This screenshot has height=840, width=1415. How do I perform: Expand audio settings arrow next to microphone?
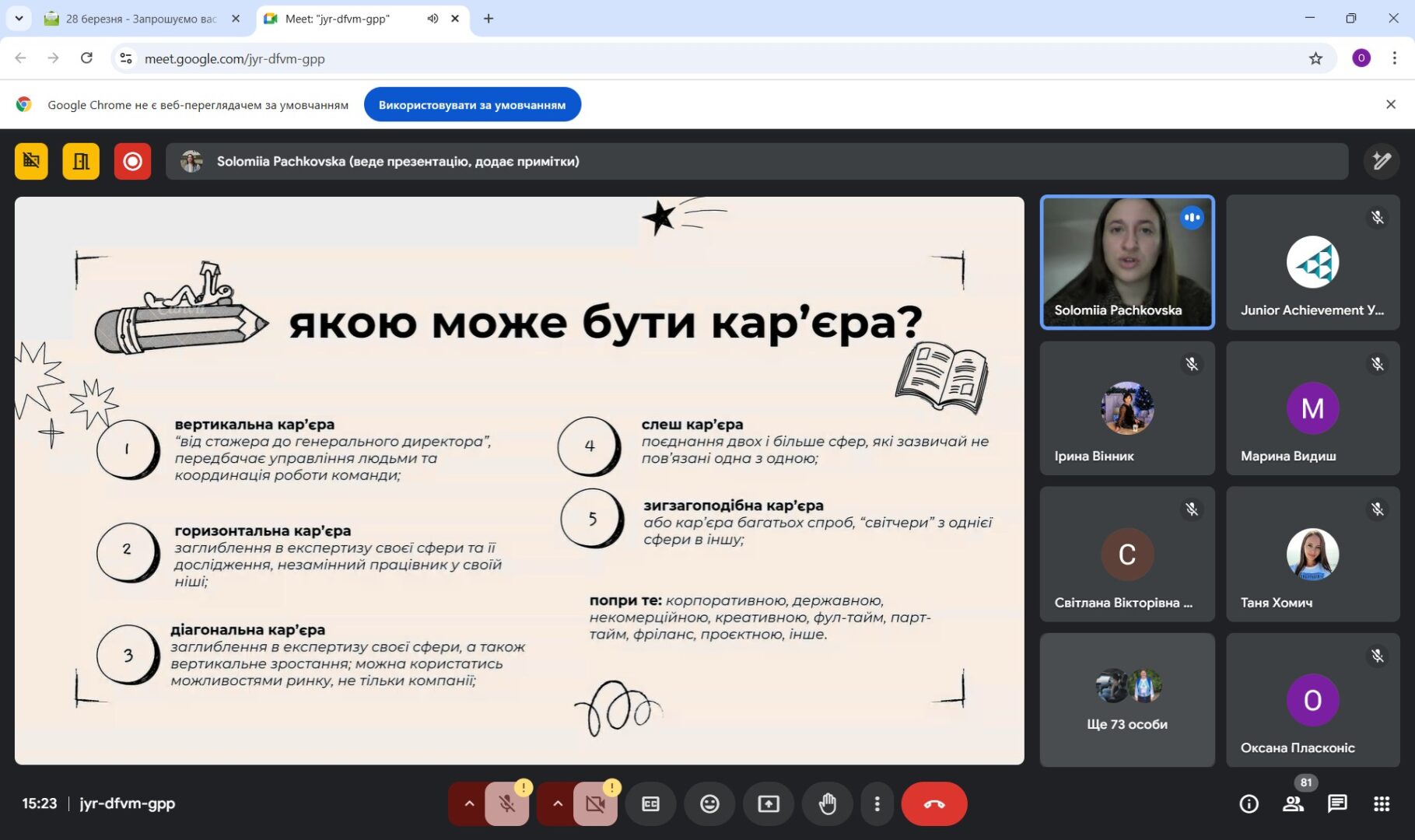pyautogui.click(x=468, y=803)
